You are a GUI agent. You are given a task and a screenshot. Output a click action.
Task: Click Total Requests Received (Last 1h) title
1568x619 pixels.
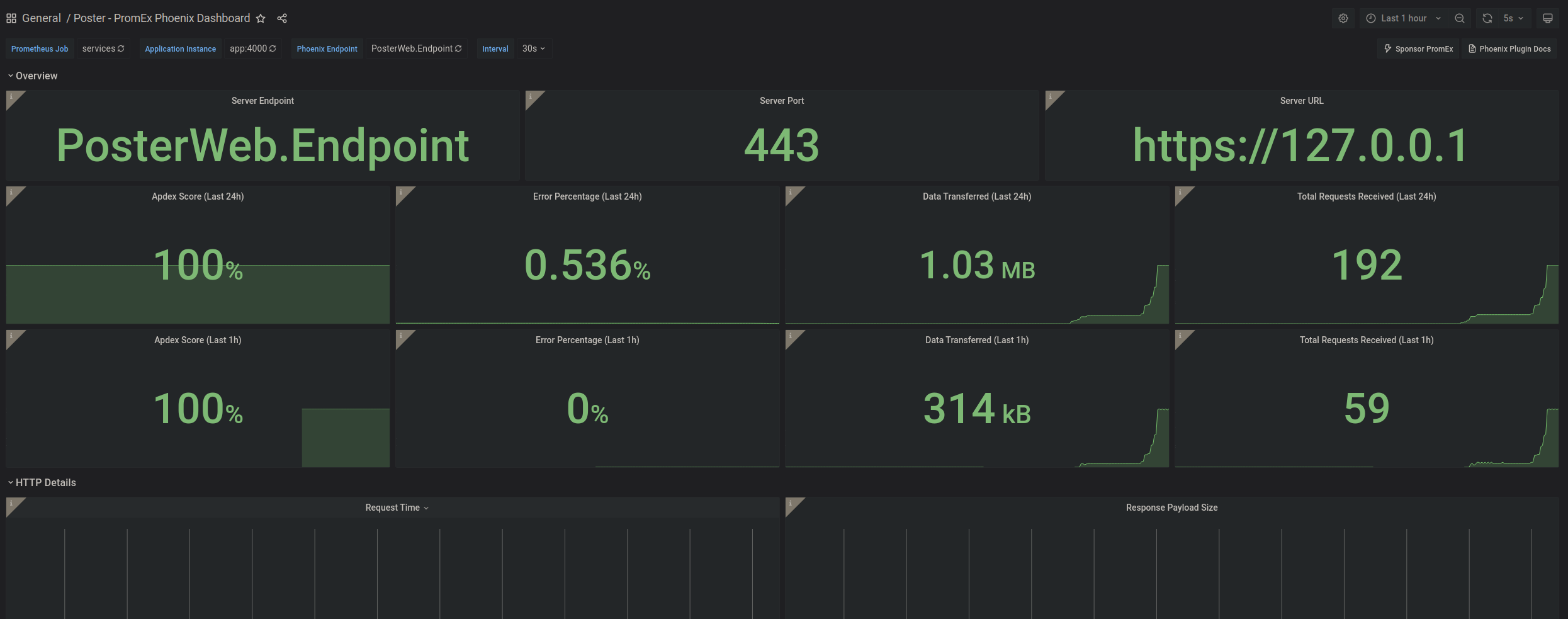pyautogui.click(x=1367, y=340)
